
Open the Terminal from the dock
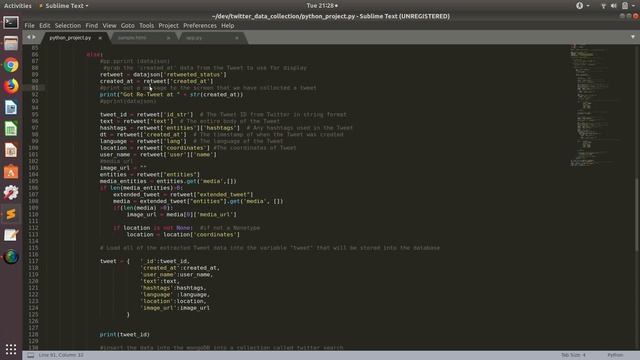click(11, 22)
